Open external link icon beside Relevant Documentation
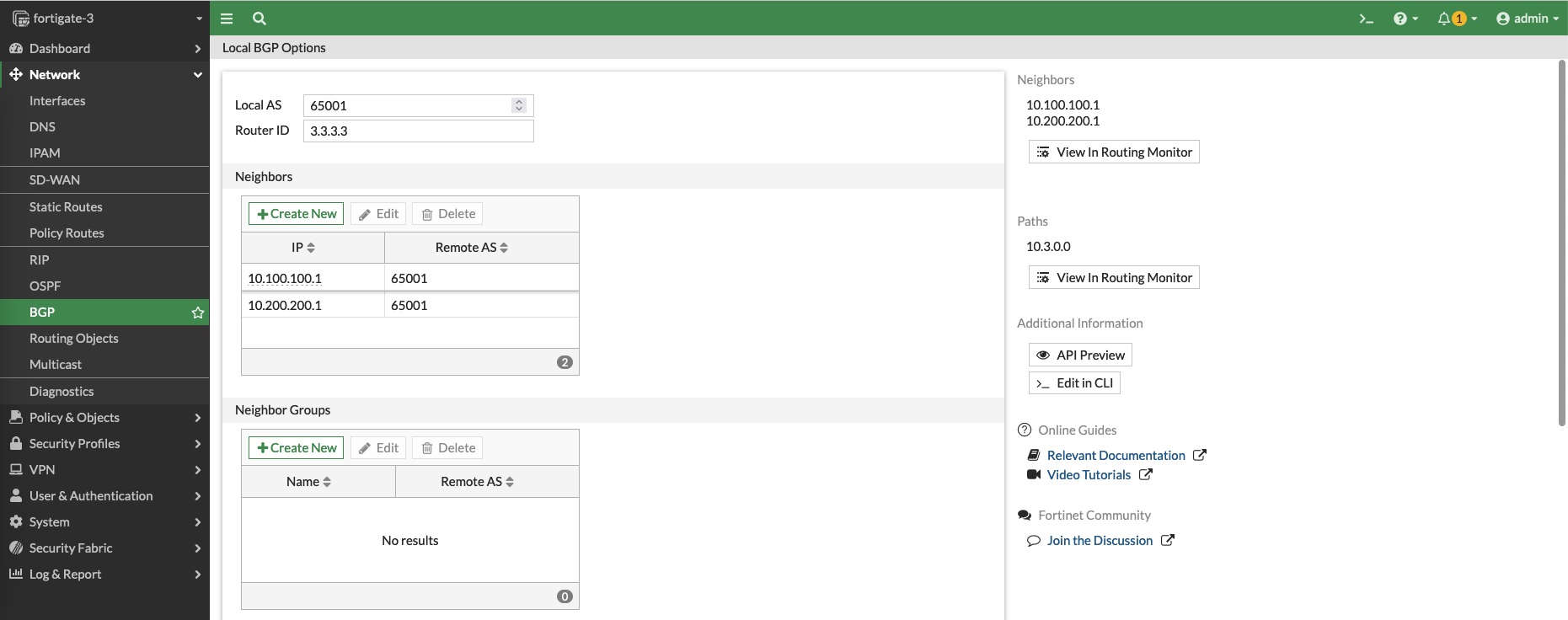The image size is (1568, 620). point(1200,455)
